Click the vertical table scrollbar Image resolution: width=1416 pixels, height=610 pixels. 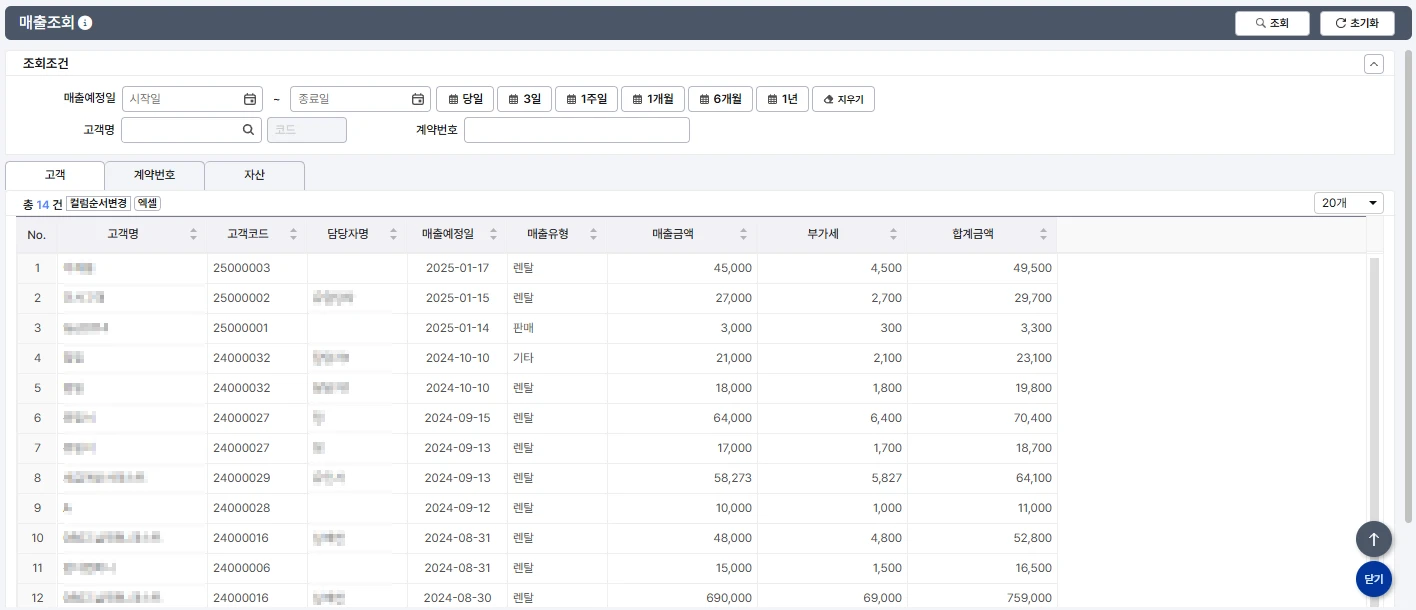coord(1374,400)
